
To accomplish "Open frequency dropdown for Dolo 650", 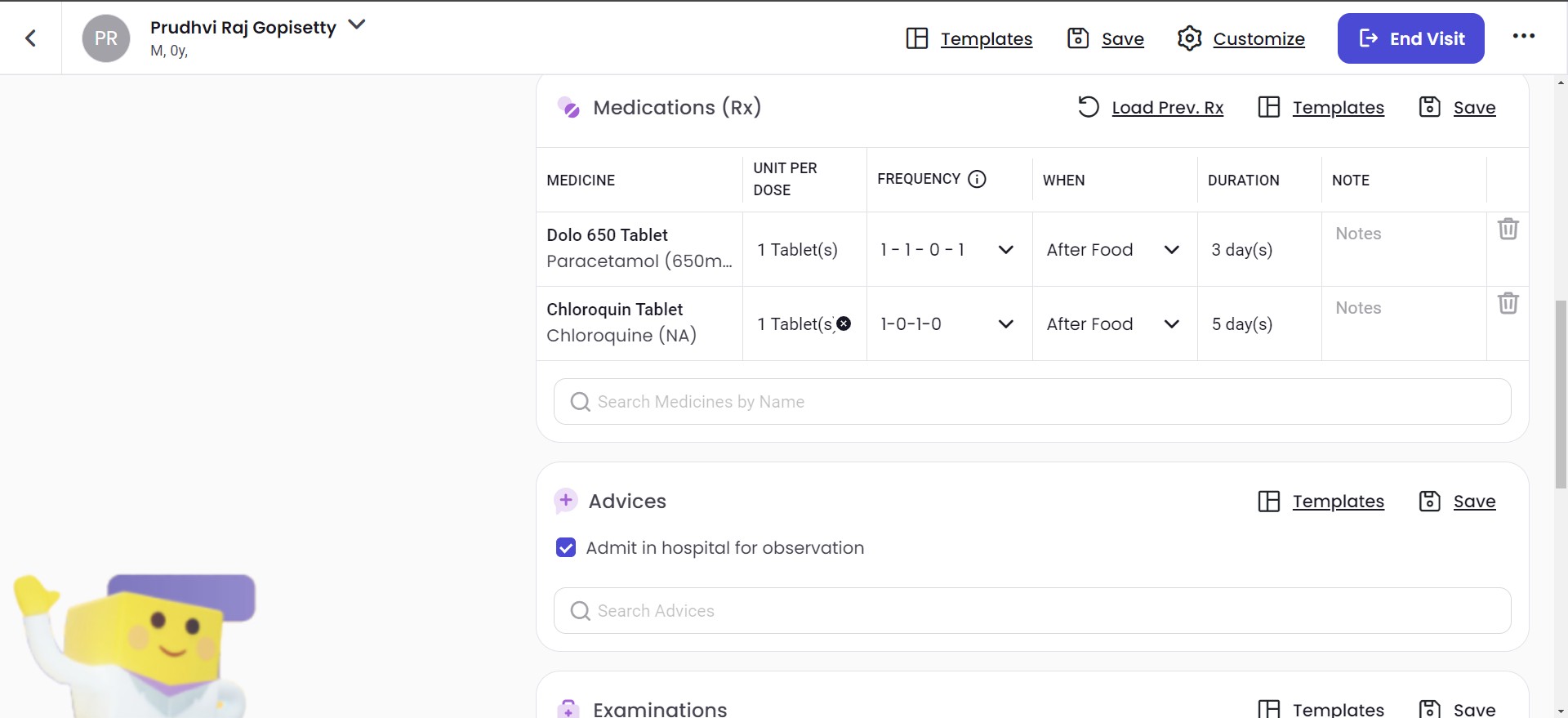I will coord(1005,250).
